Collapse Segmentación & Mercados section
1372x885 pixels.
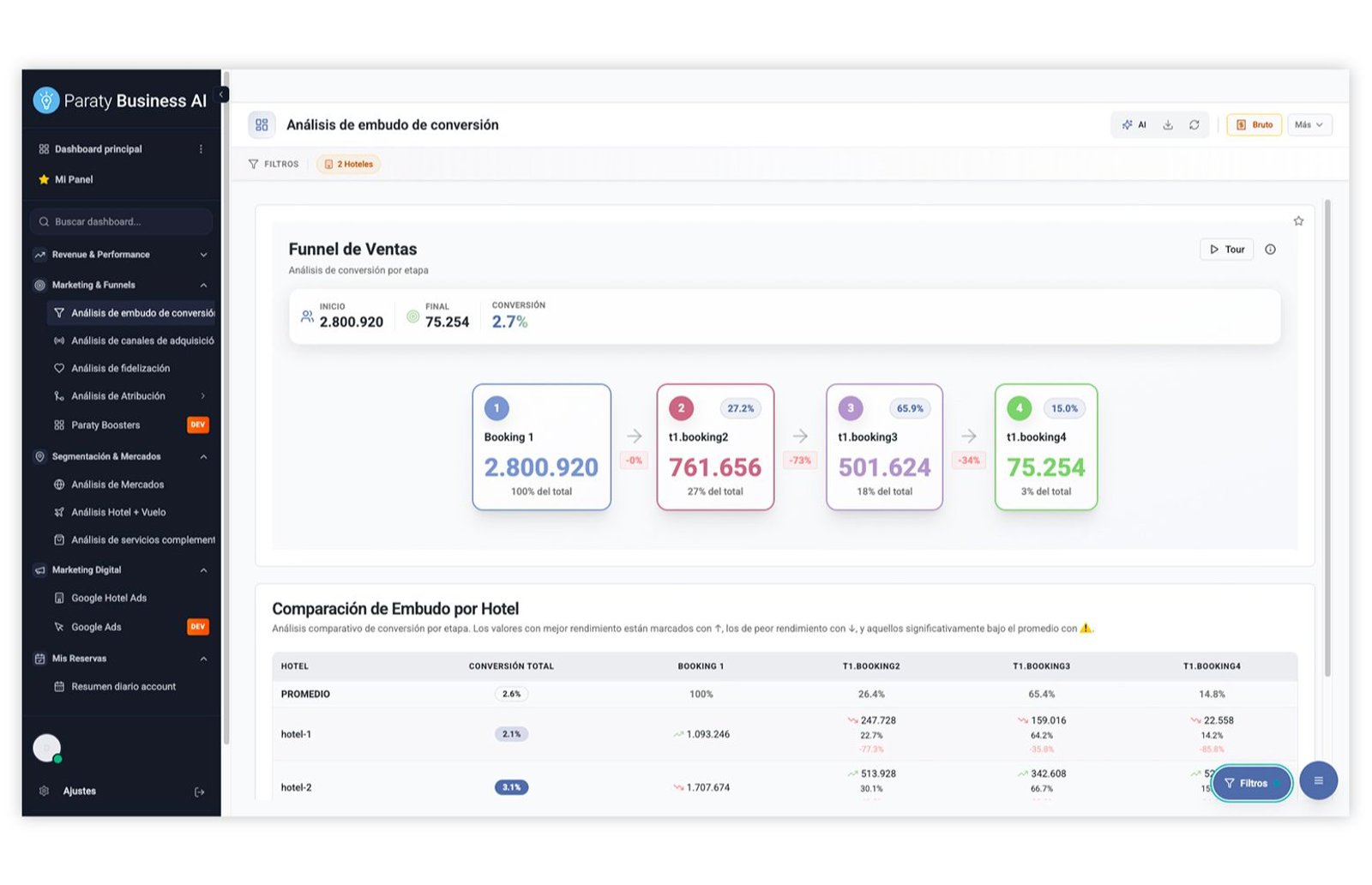pyautogui.click(x=121, y=456)
